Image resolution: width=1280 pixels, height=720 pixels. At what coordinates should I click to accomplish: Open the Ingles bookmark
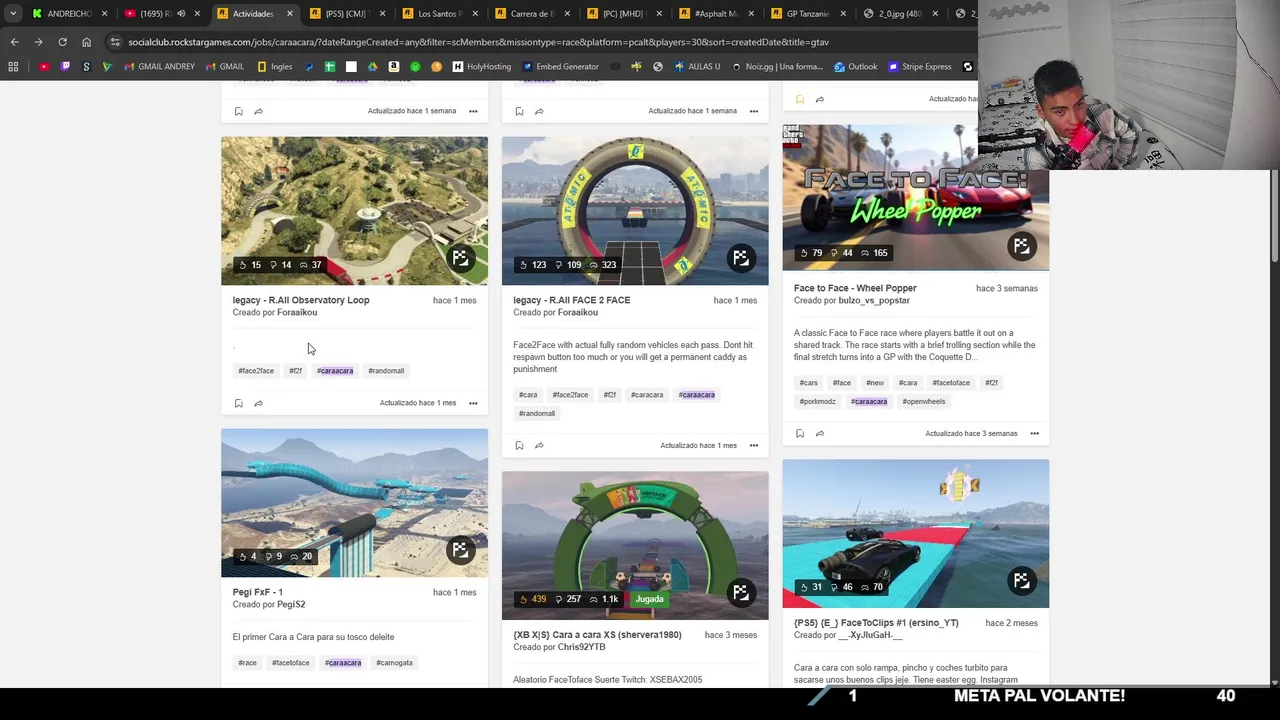(274, 67)
